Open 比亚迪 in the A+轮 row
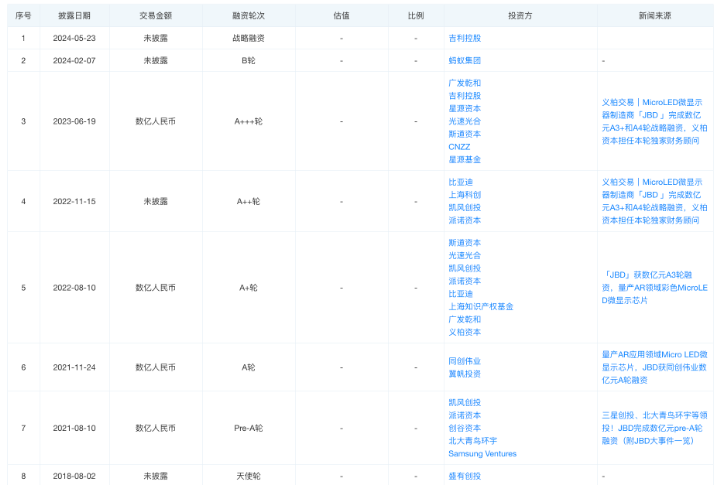Viewport: 720px width, 496px height. pyautogui.click(x=460, y=294)
